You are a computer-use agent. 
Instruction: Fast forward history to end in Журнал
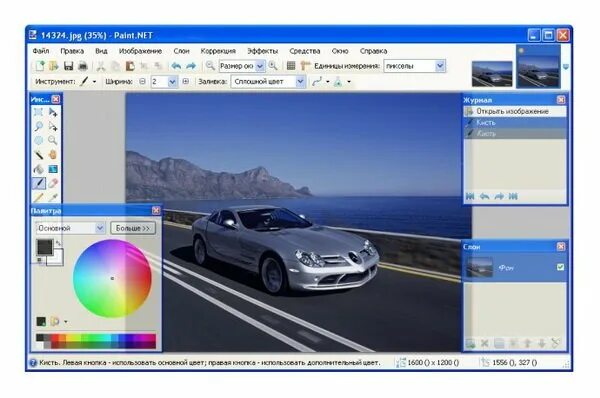click(x=513, y=196)
